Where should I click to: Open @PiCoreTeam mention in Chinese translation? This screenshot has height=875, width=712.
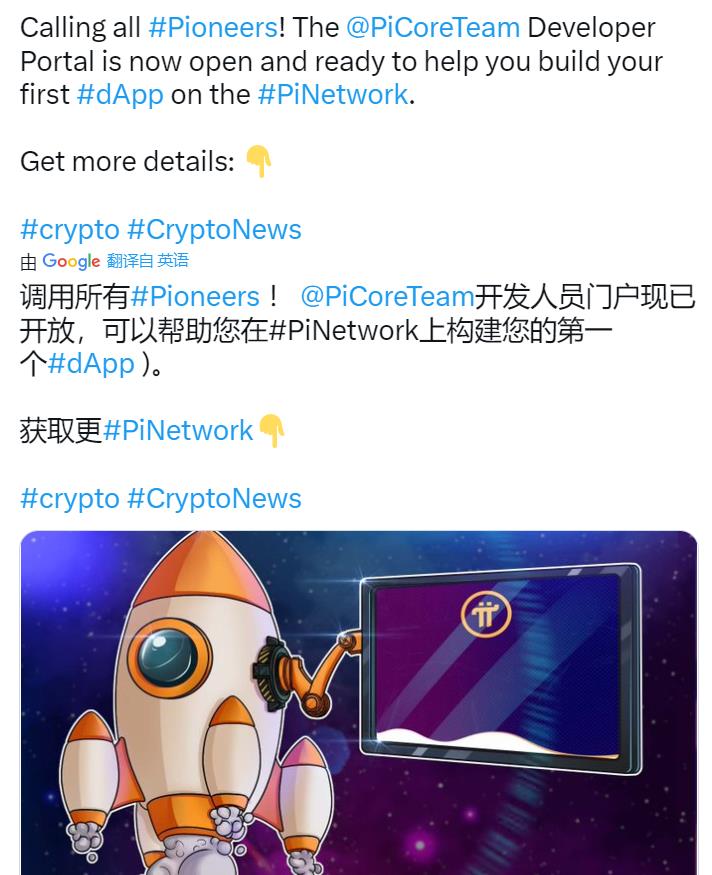(x=387, y=296)
